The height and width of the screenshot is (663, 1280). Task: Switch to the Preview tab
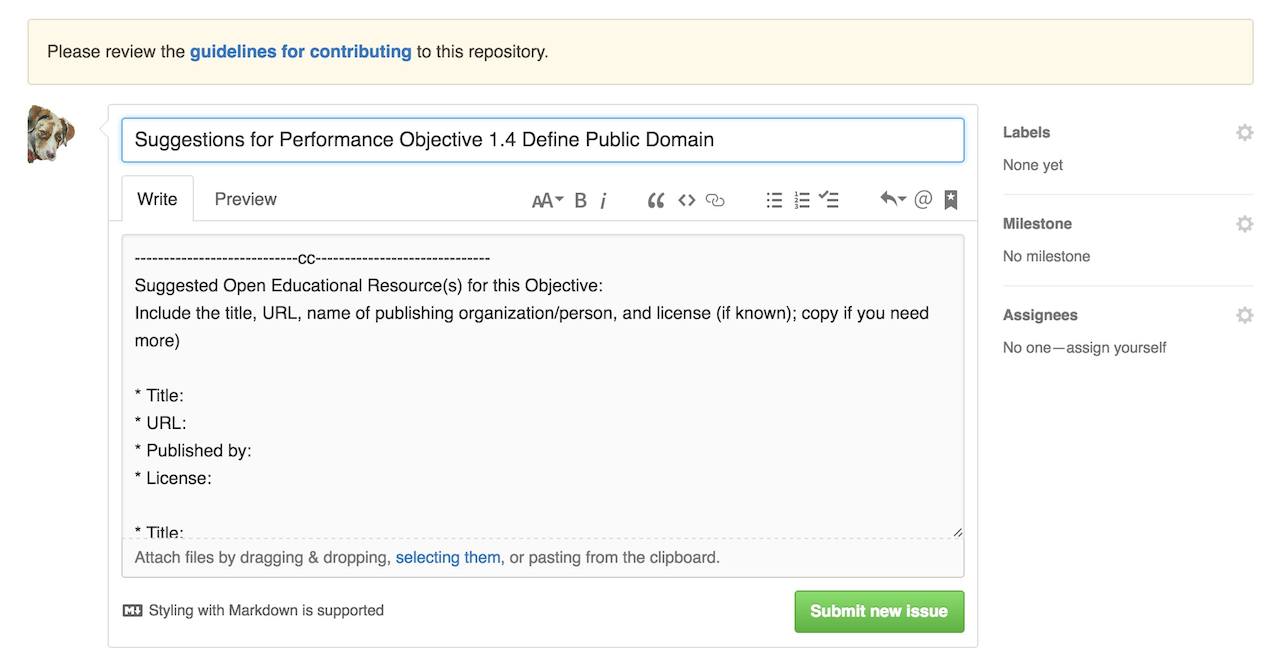tap(245, 199)
